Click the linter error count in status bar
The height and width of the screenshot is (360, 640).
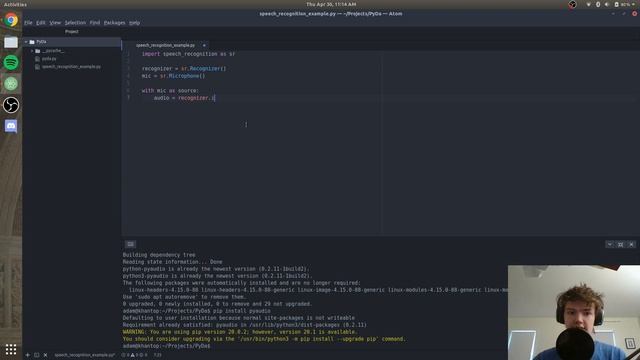126,355
